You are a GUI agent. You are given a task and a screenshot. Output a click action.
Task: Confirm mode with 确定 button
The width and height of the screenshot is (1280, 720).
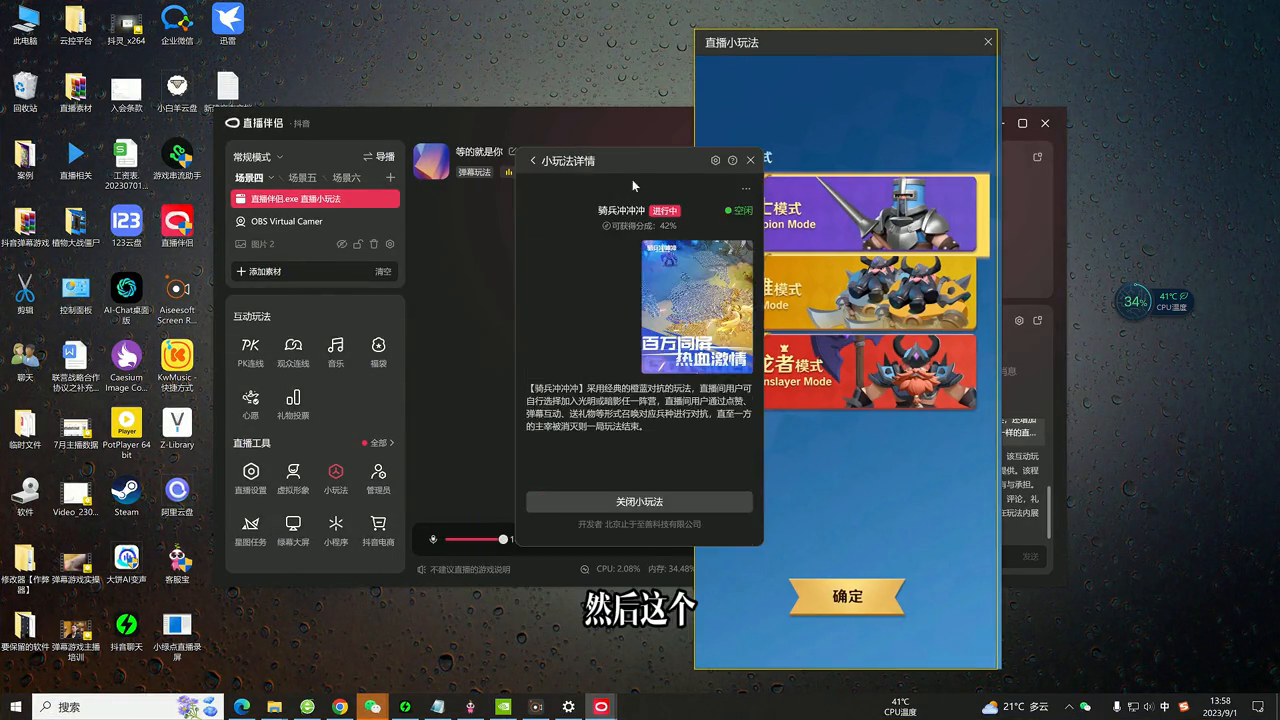pyautogui.click(x=847, y=597)
